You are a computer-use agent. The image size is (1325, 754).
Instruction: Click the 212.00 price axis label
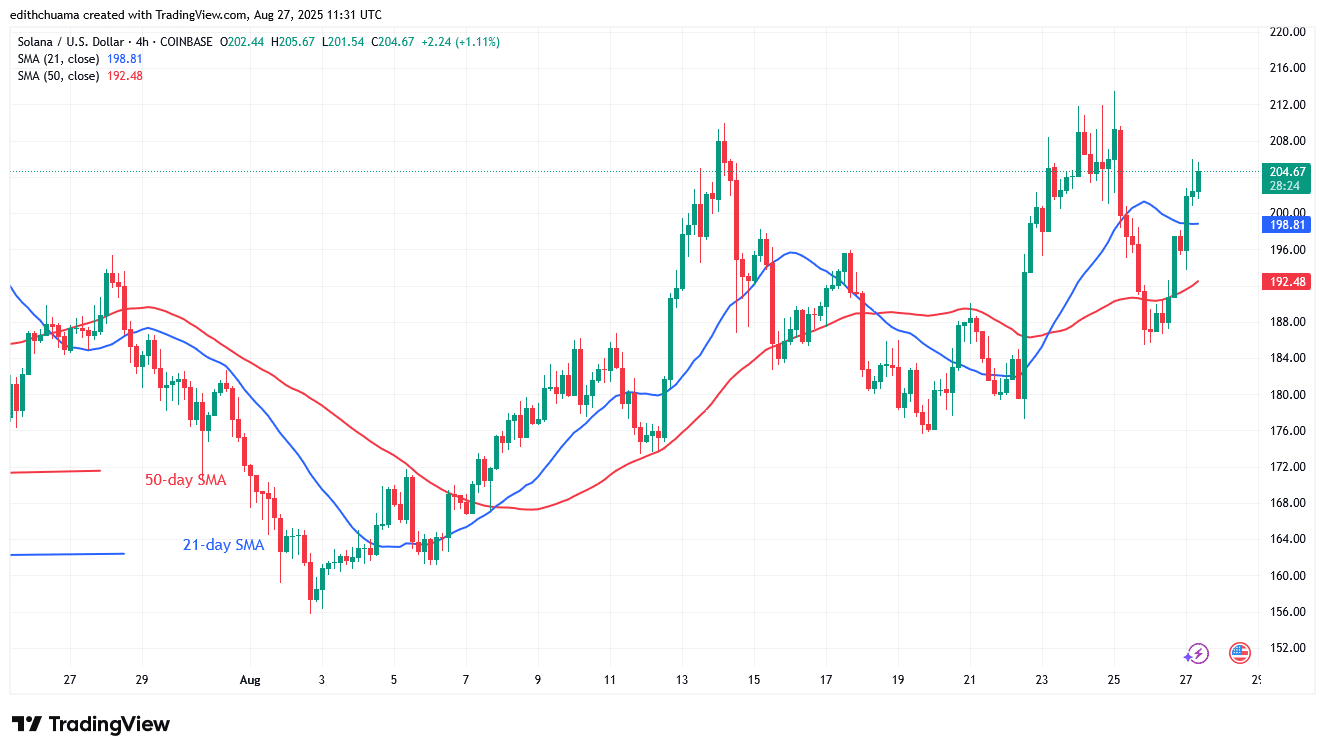[x=1286, y=105]
